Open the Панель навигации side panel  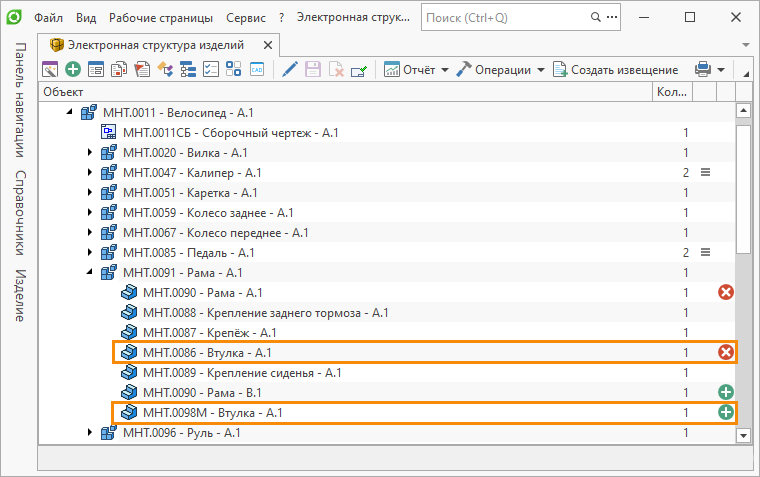click(20, 100)
